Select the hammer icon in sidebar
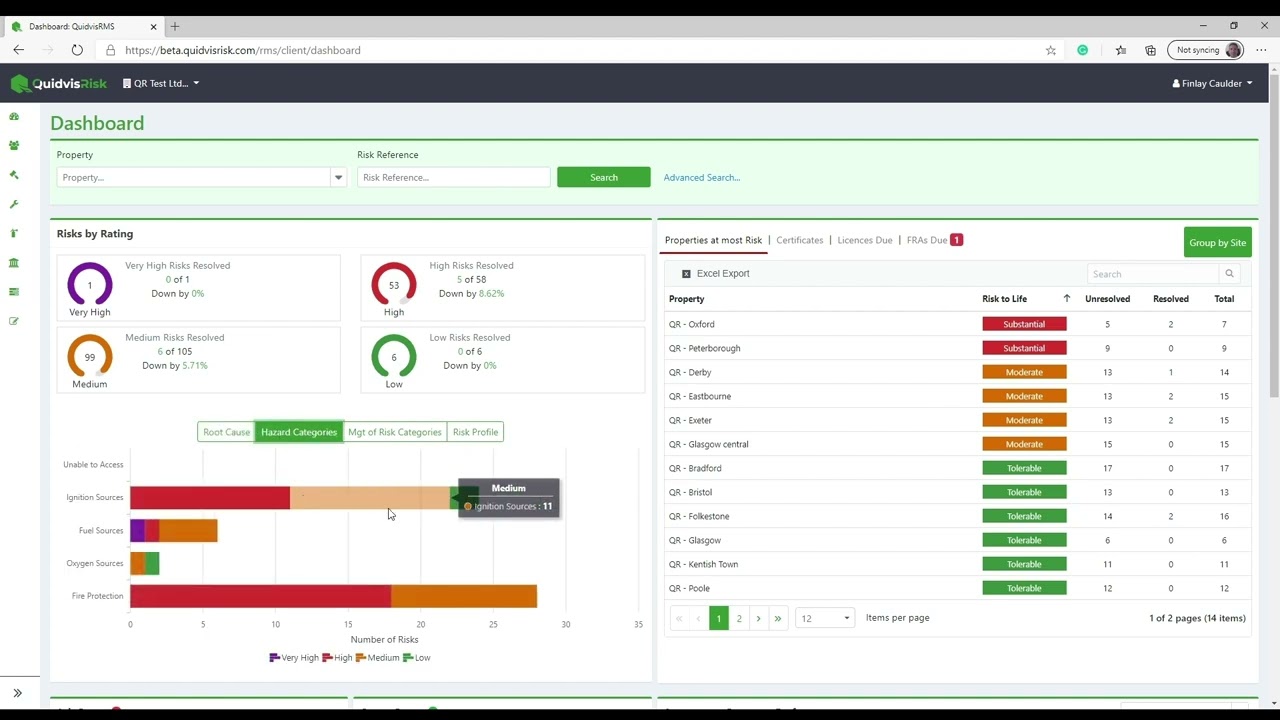Image resolution: width=1280 pixels, height=720 pixels. [x=14, y=175]
